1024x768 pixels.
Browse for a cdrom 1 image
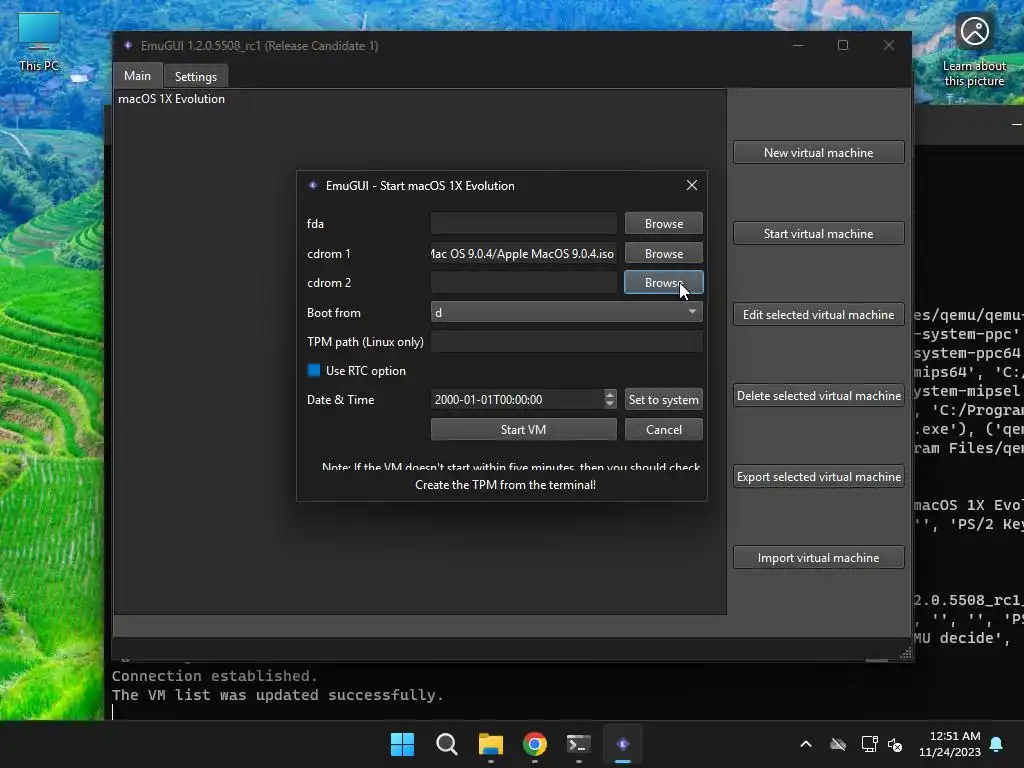click(664, 253)
